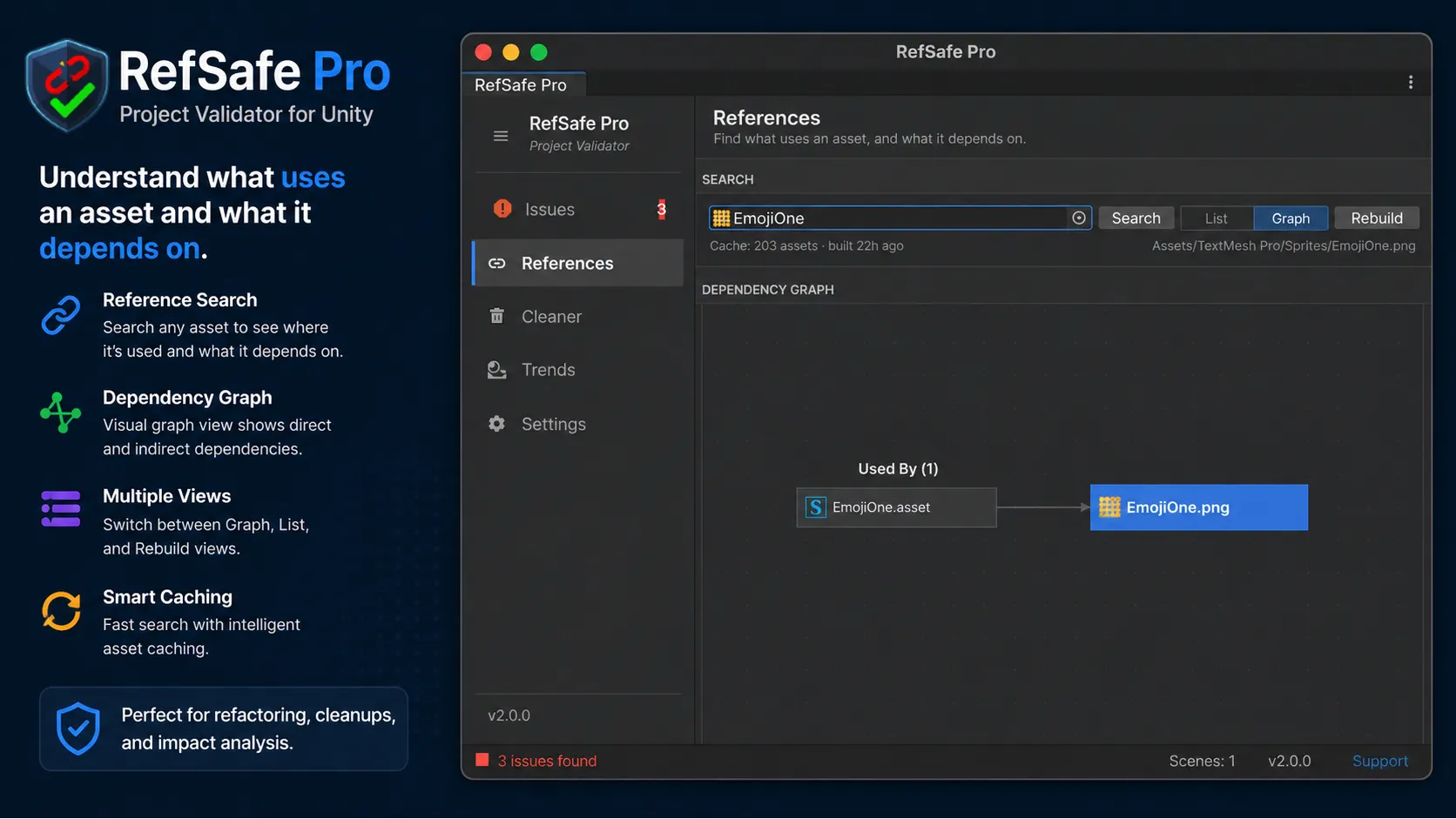Select the Multiple Views list icon
Viewport: 1456px width, 819px height.
pyautogui.click(x=61, y=509)
